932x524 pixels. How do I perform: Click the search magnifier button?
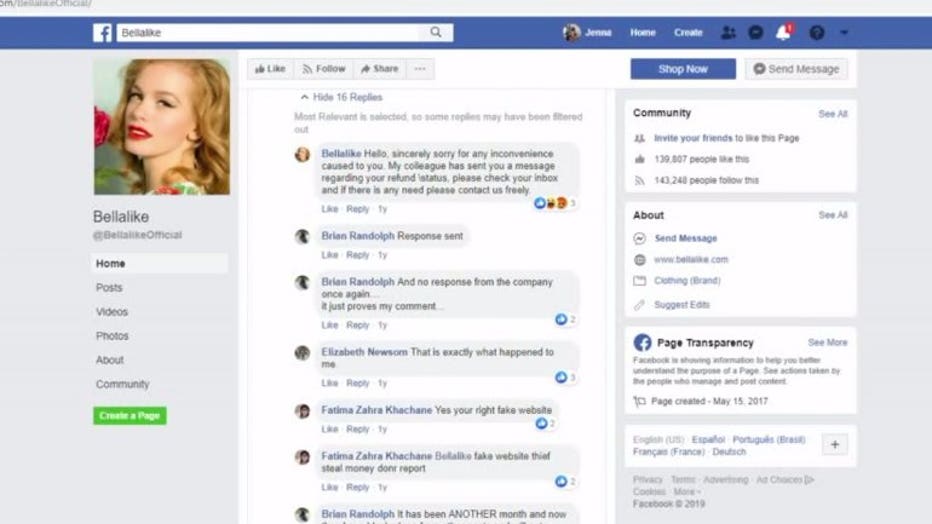click(x=436, y=32)
